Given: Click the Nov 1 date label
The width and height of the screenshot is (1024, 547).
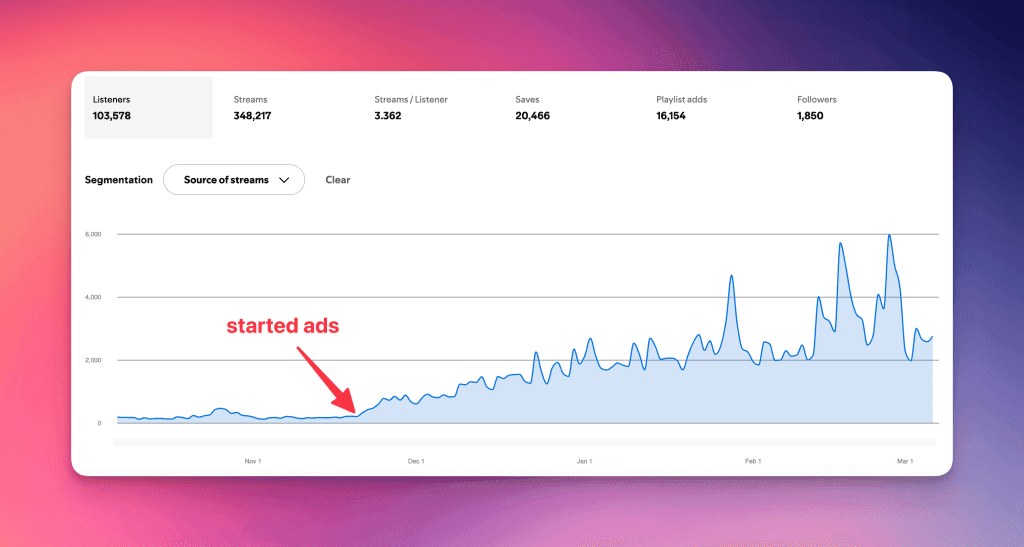Looking at the screenshot, I should click(253, 461).
